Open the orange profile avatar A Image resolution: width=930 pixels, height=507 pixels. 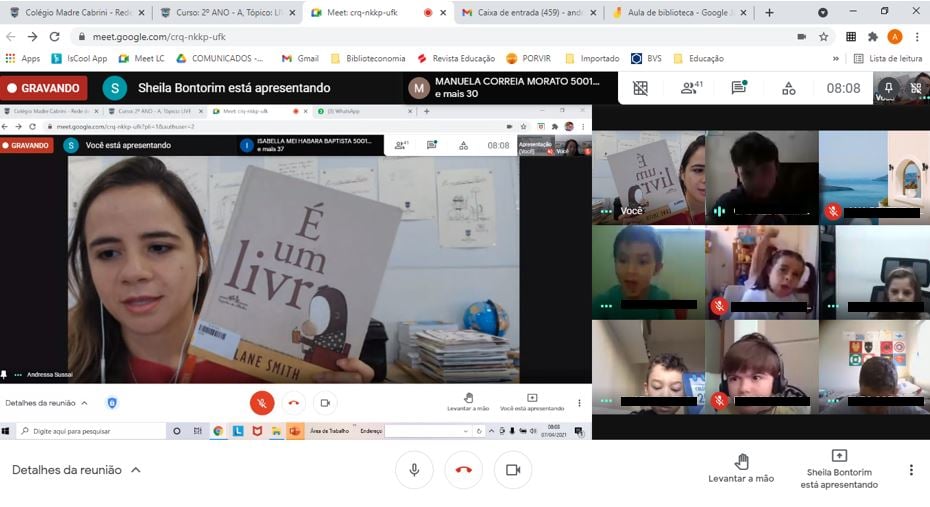point(894,37)
